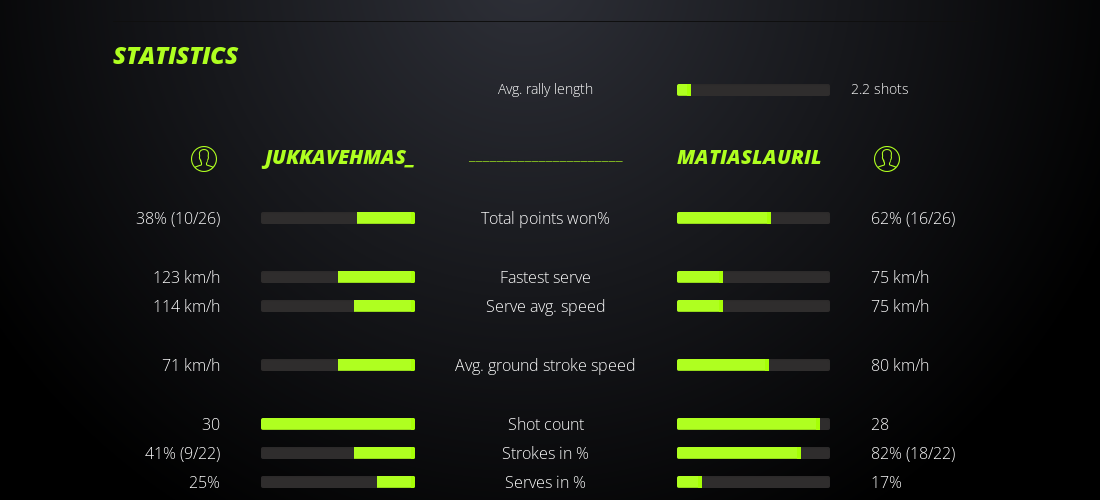Screen dimensions: 1100x500
Task: Click JUKKAVEHMAS_'s Shot count bar
Action: coord(338,424)
